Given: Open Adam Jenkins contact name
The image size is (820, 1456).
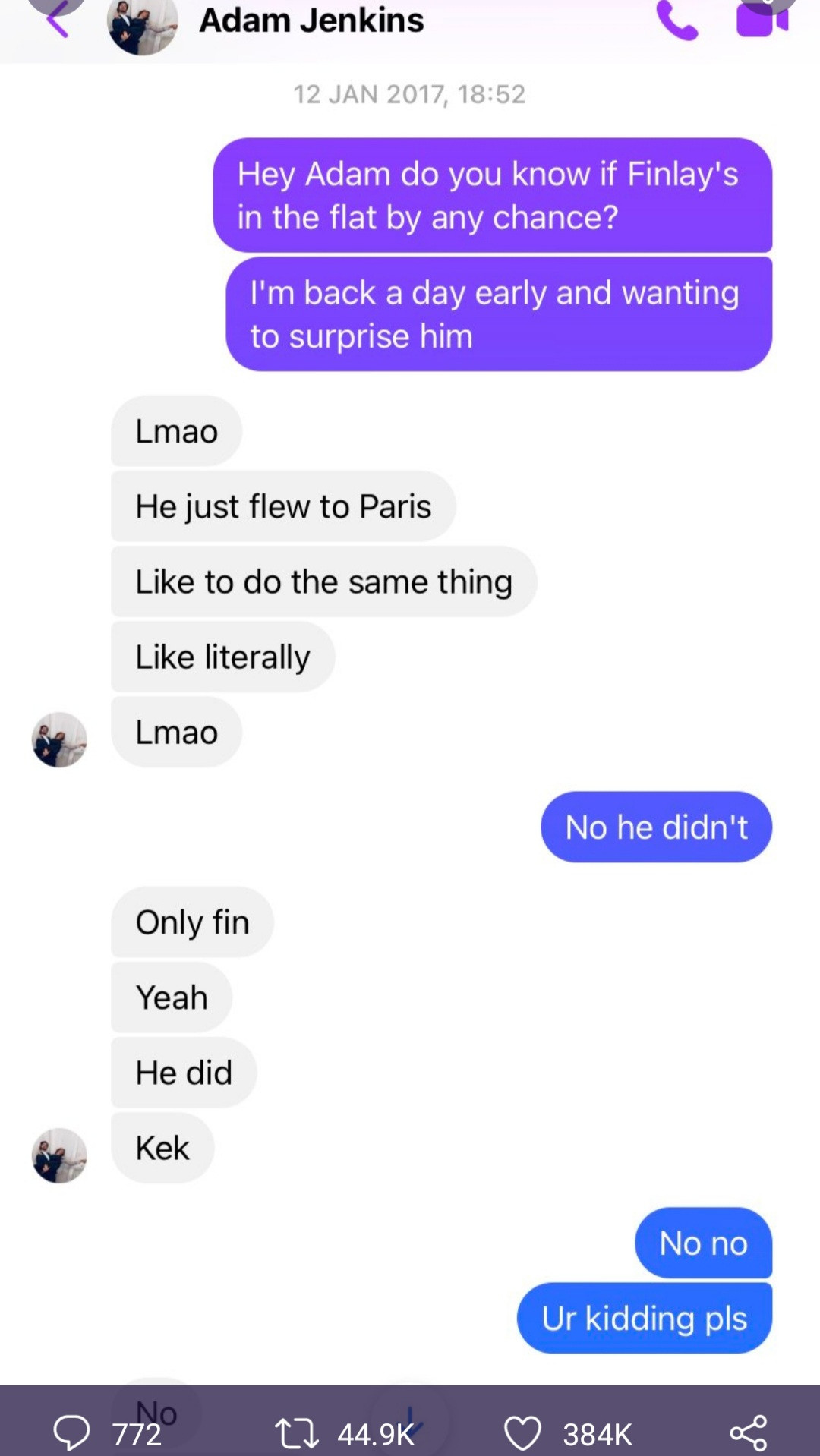Looking at the screenshot, I should click(311, 20).
